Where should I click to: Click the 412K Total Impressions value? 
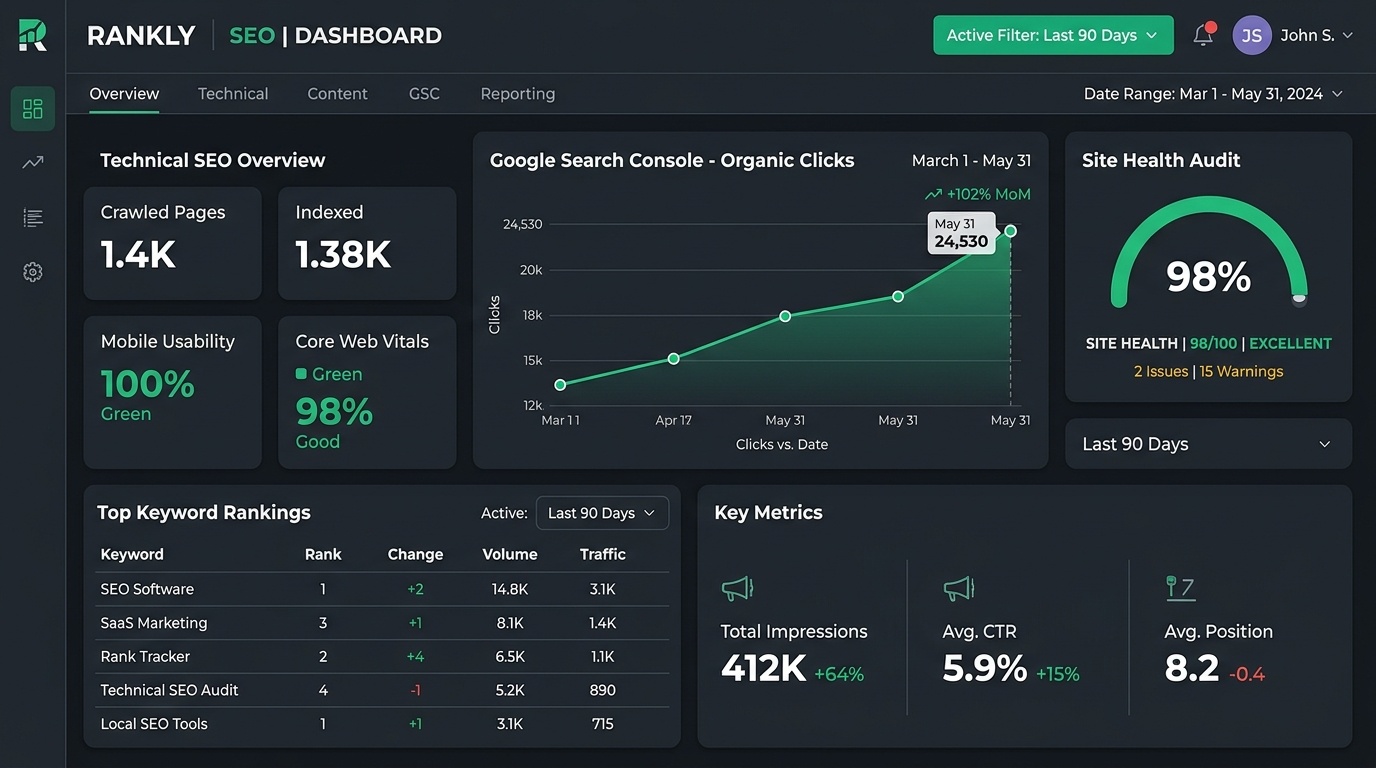pos(763,669)
